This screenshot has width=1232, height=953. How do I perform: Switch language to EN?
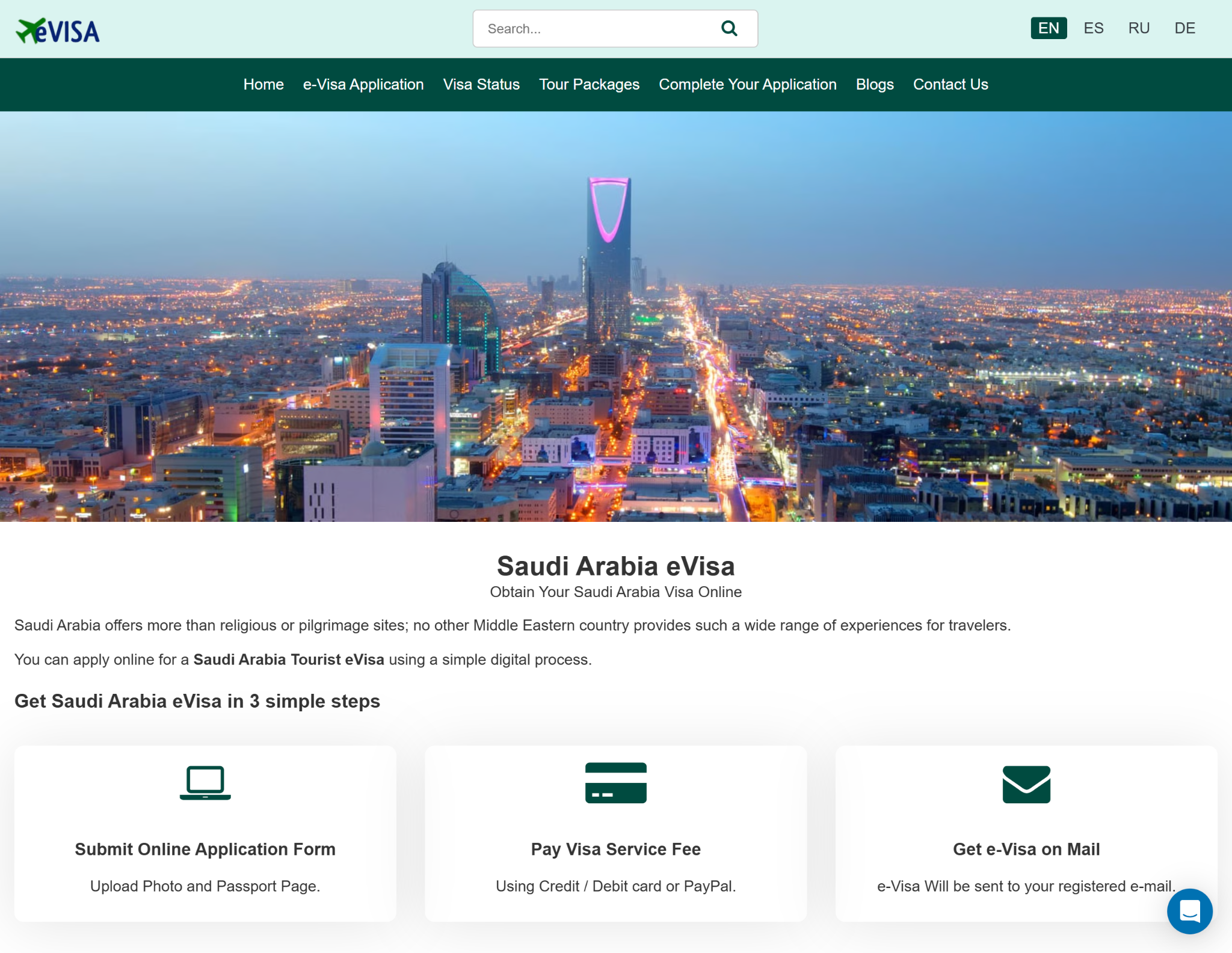(1048, 28)
